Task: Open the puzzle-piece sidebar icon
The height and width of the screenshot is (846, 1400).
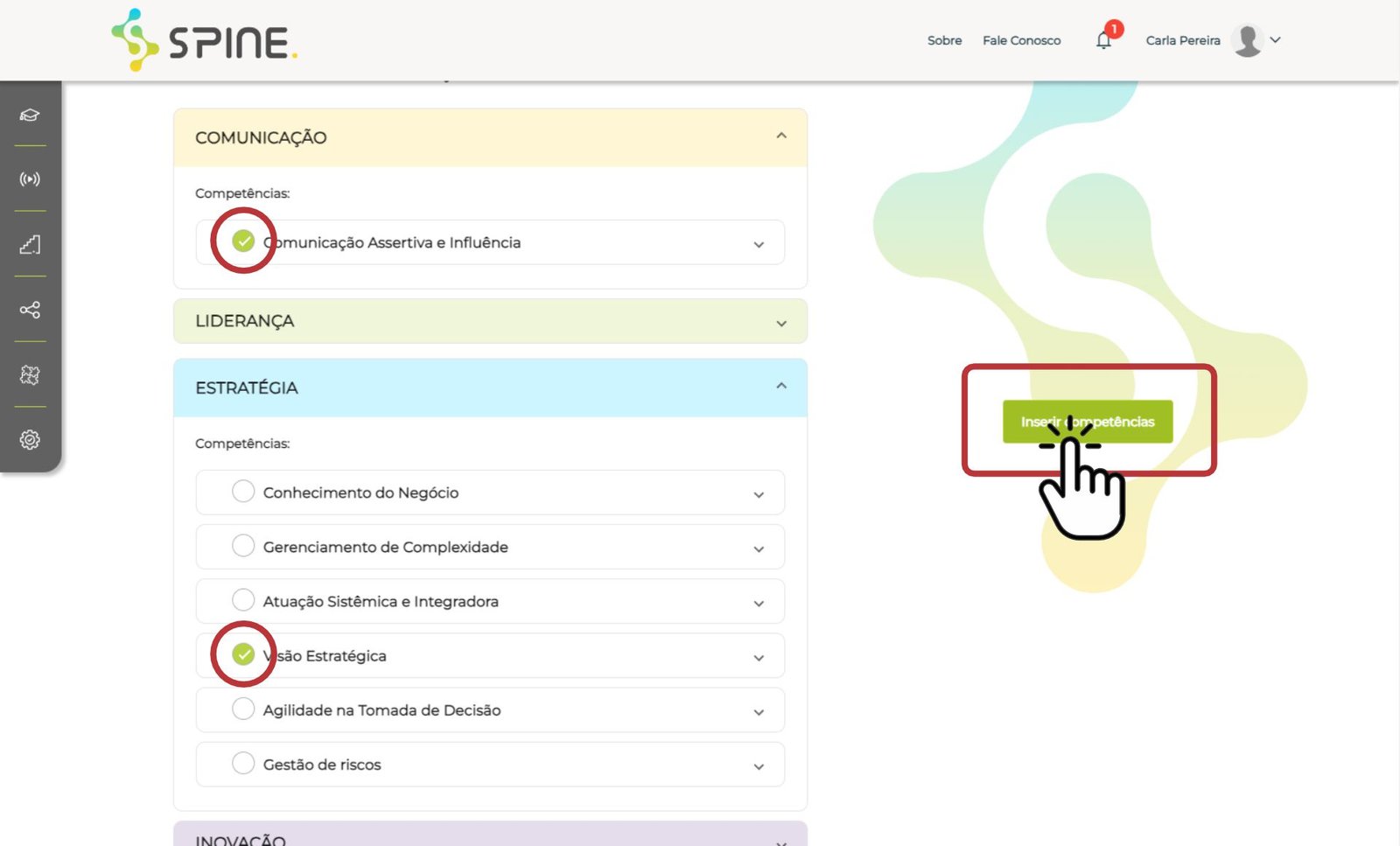Action: 30,374
